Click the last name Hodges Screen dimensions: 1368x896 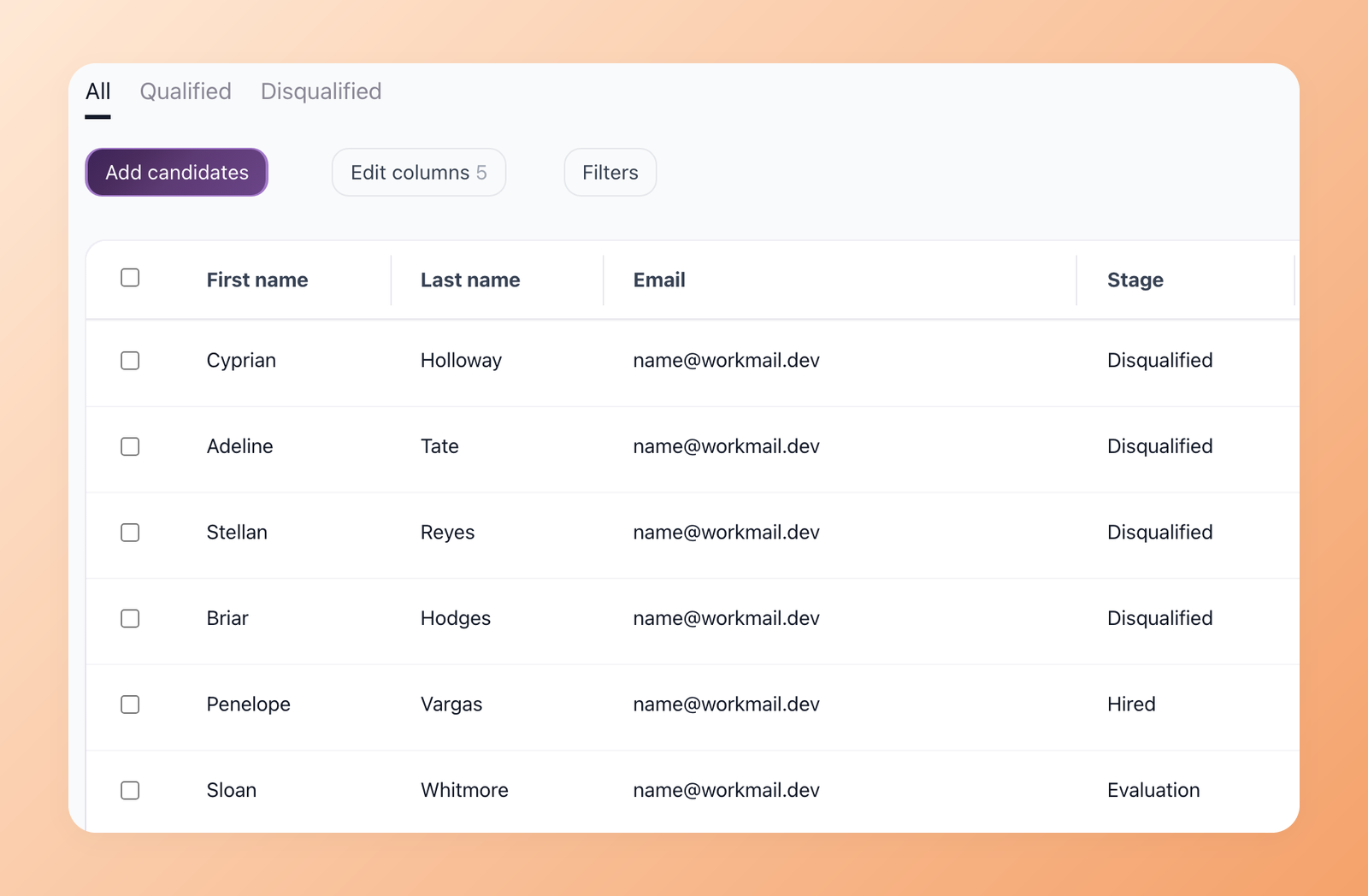456,618
